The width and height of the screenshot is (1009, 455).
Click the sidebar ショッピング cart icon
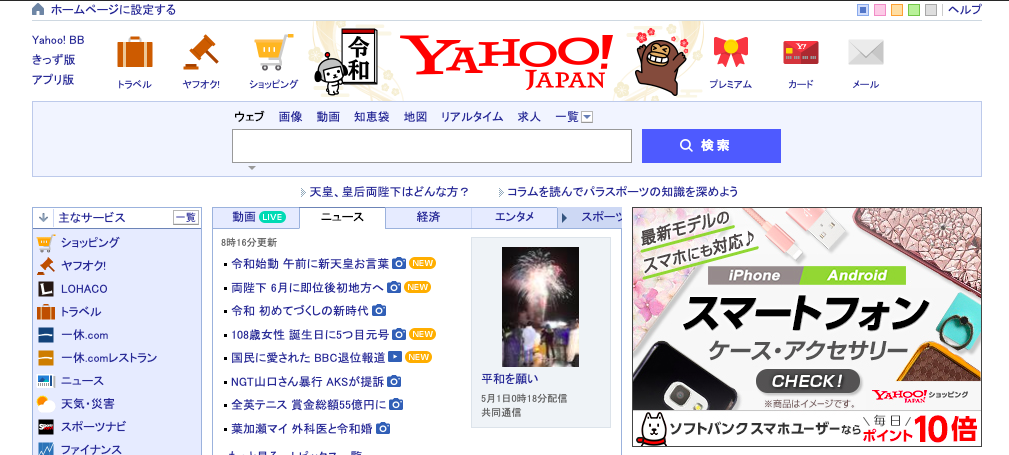46,243
